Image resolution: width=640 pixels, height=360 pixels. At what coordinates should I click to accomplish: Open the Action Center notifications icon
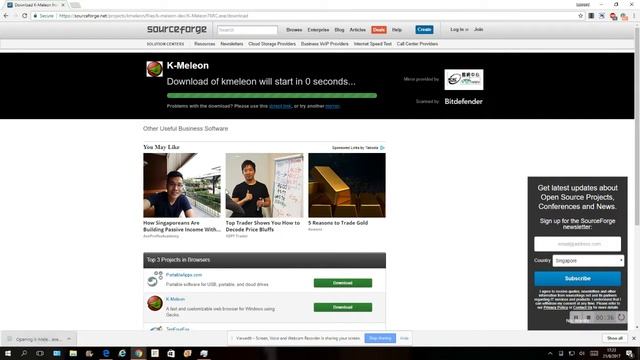coord(630,353)
